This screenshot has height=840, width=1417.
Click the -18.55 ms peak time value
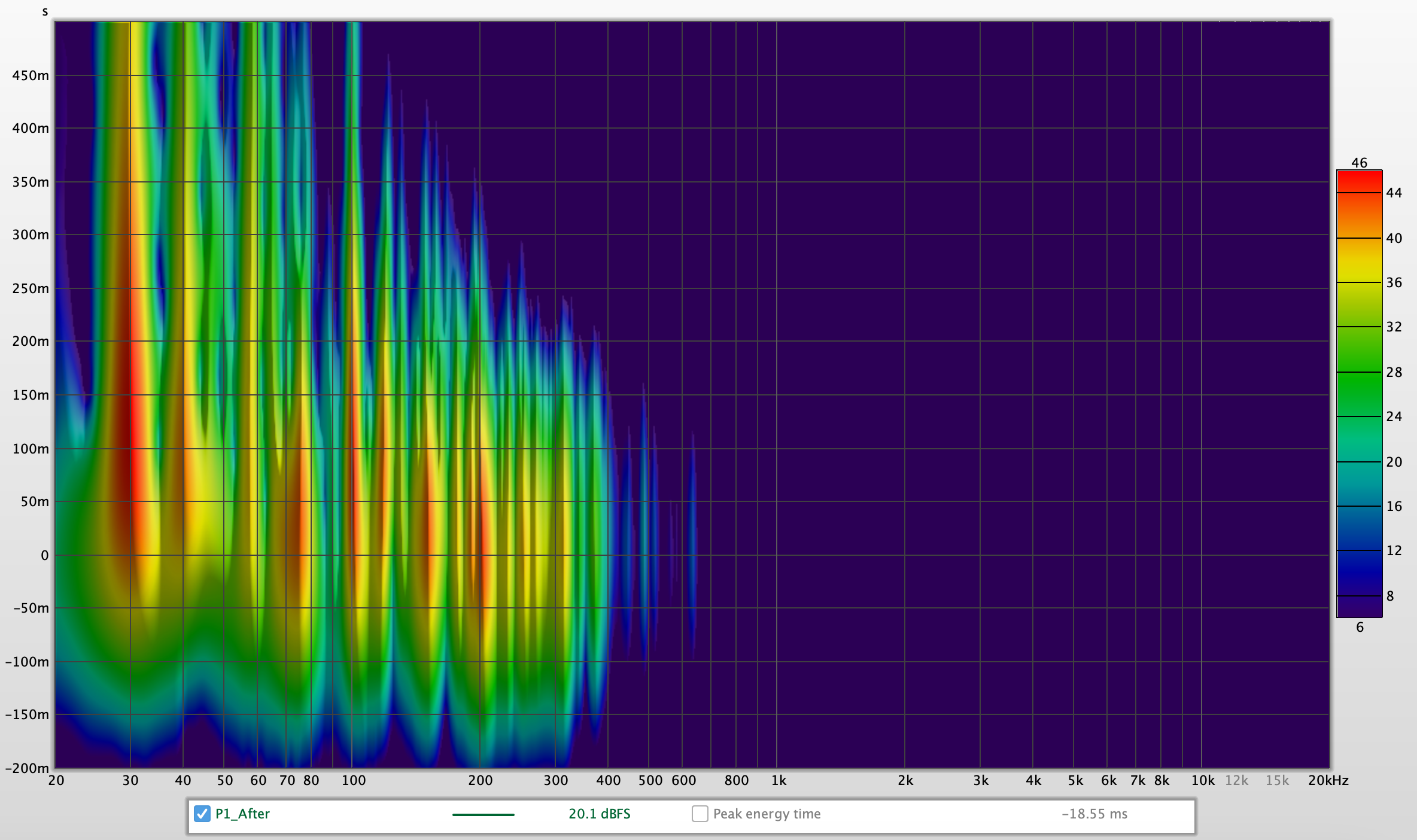pos(1094,814)
